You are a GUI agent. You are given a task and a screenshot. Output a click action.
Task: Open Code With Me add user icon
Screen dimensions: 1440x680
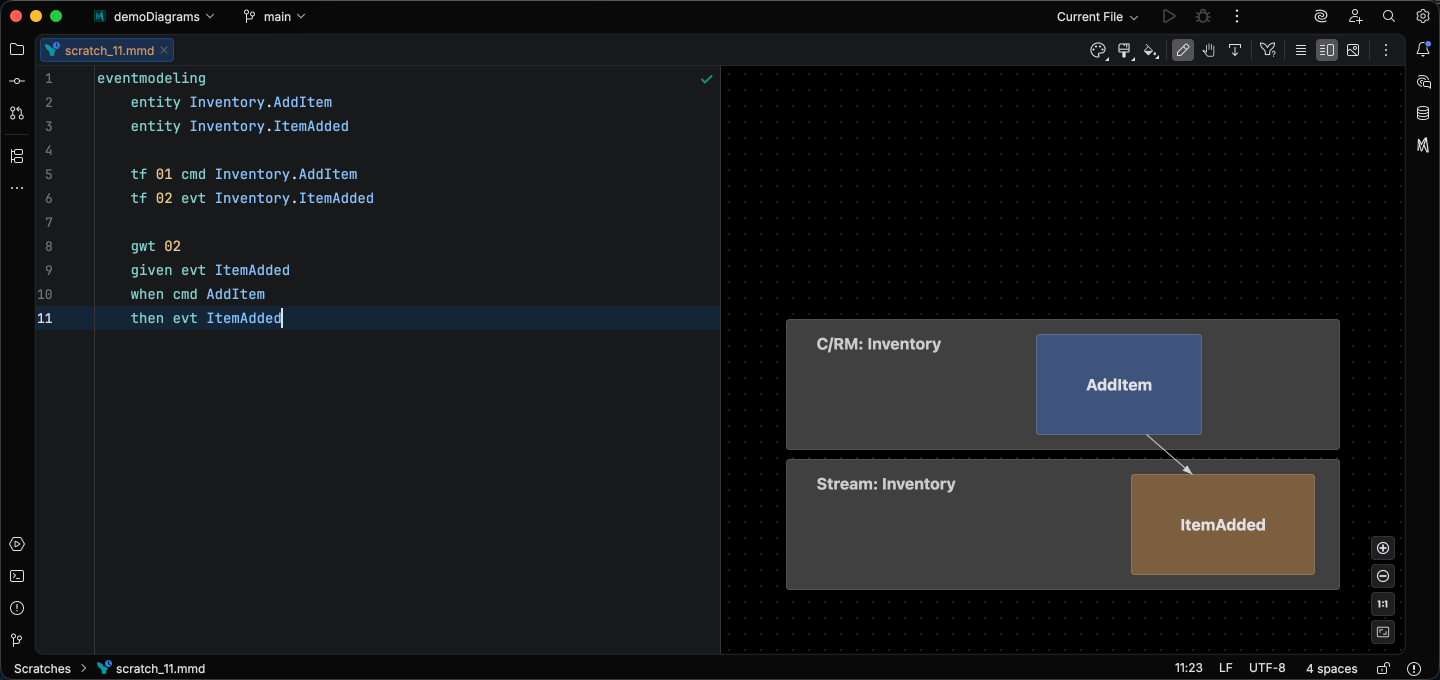pos(1355,16)
